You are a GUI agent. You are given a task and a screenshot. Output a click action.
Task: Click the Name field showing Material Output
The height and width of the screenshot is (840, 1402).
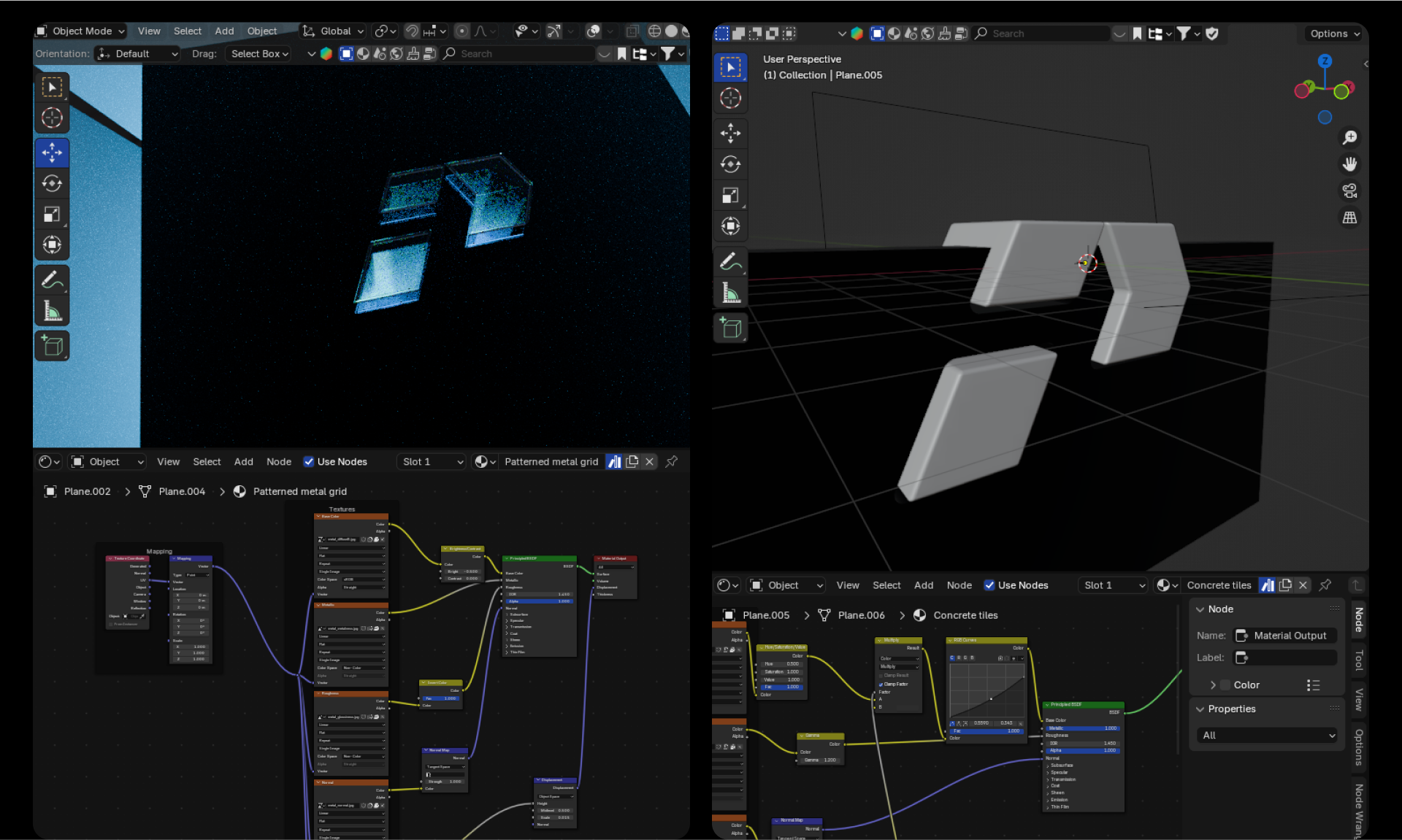[x=1289, y=636]
